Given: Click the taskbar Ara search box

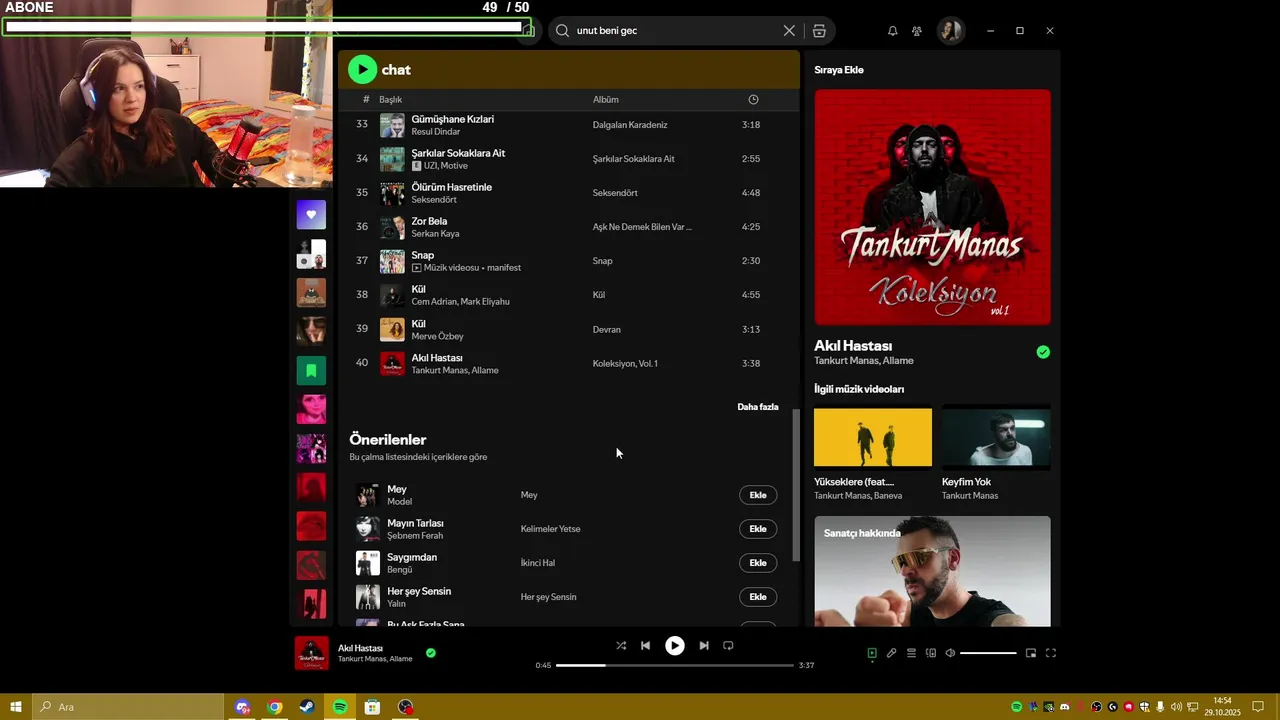Looking at the screenshot, I should 128,707.
